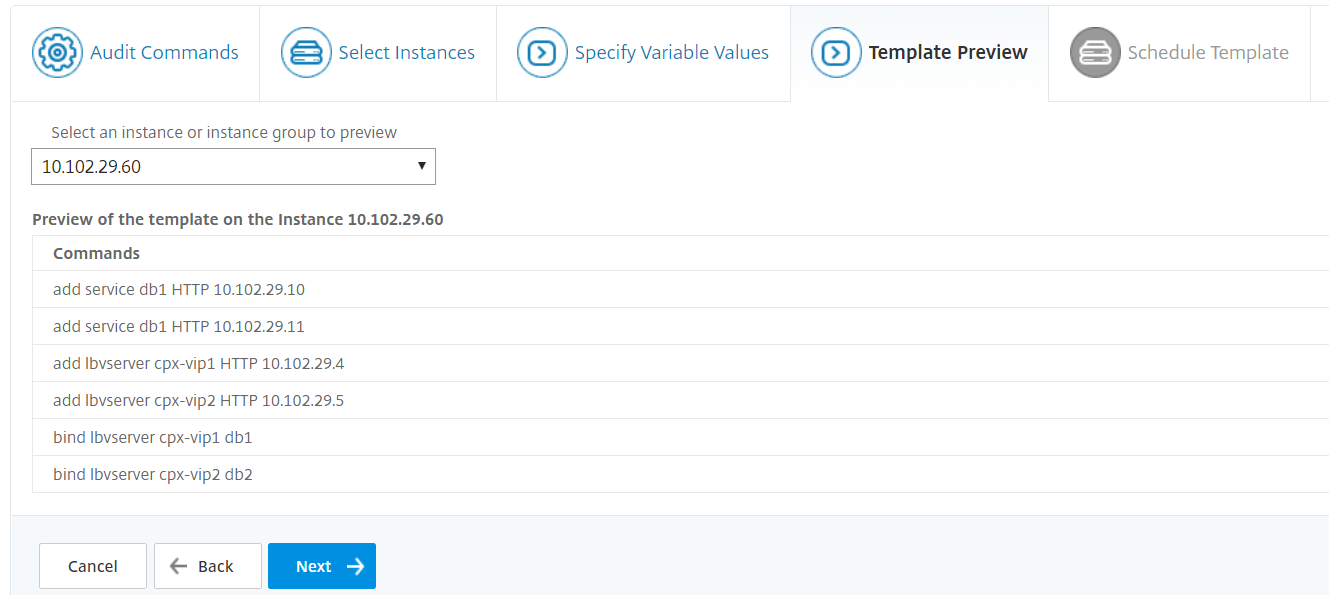
Task: Click the Schedule Template step icon
Action: click(1095, 53)
